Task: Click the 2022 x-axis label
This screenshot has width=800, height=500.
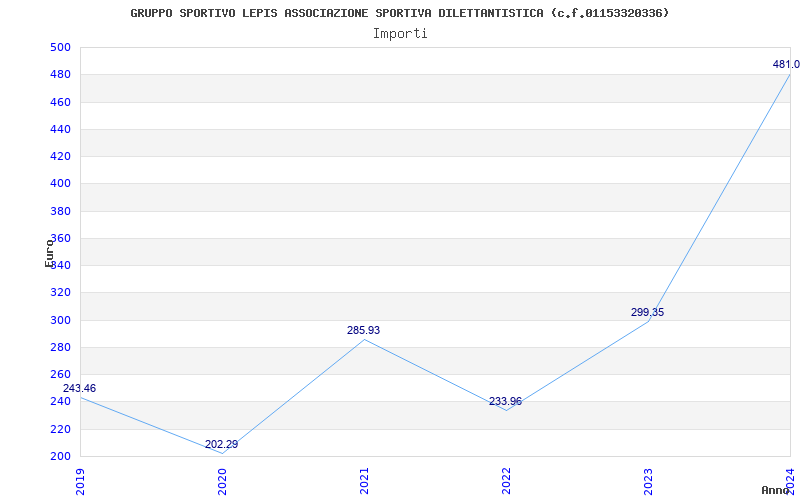Action: [x=506, y=481]
